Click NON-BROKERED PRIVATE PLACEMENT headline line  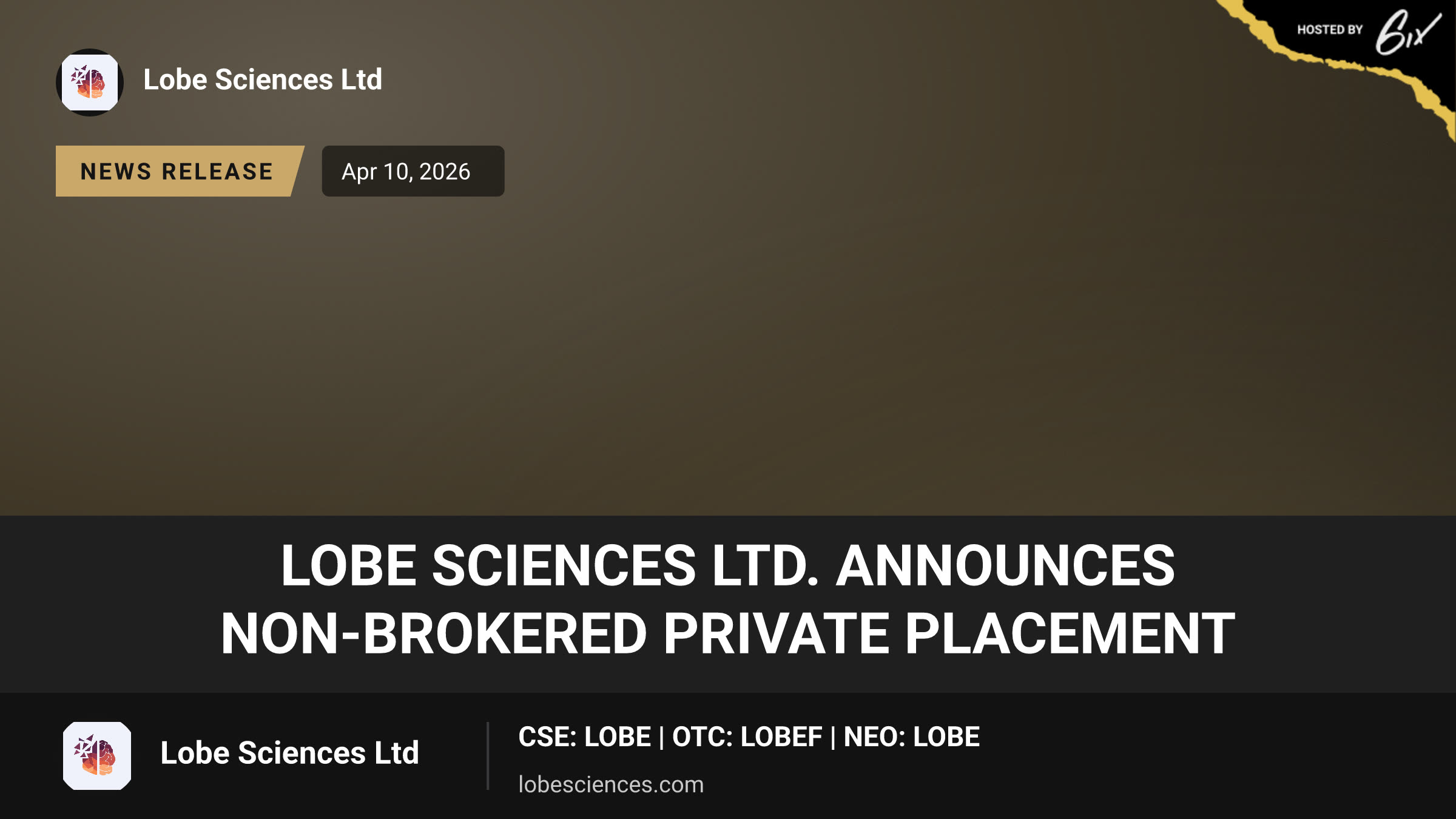pyautogui.click(x=727, y=634)
